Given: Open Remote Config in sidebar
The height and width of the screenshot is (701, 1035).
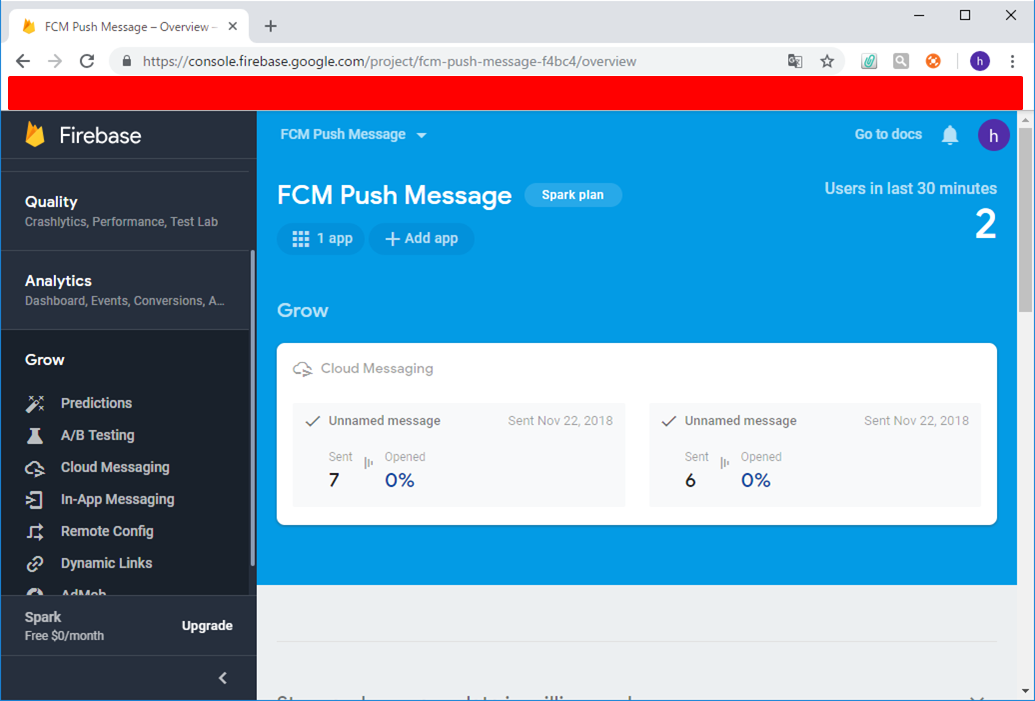Looking at the screenshot, I should (107, 531).
